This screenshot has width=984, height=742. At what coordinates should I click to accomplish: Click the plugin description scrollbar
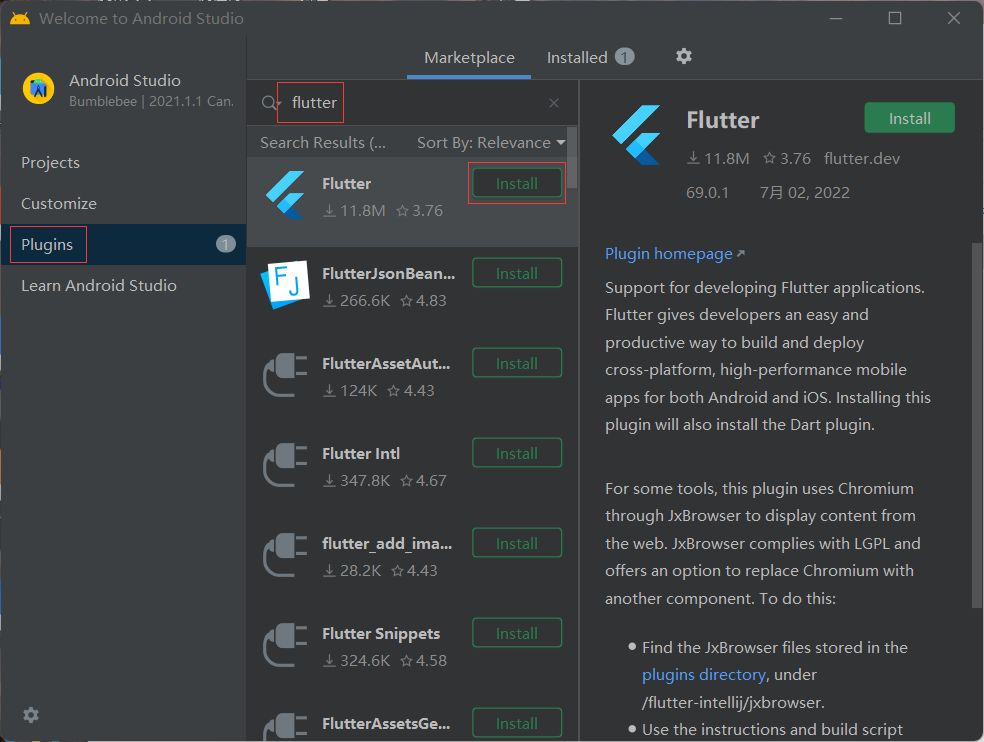pyautogui.click(x=976, y=425)
